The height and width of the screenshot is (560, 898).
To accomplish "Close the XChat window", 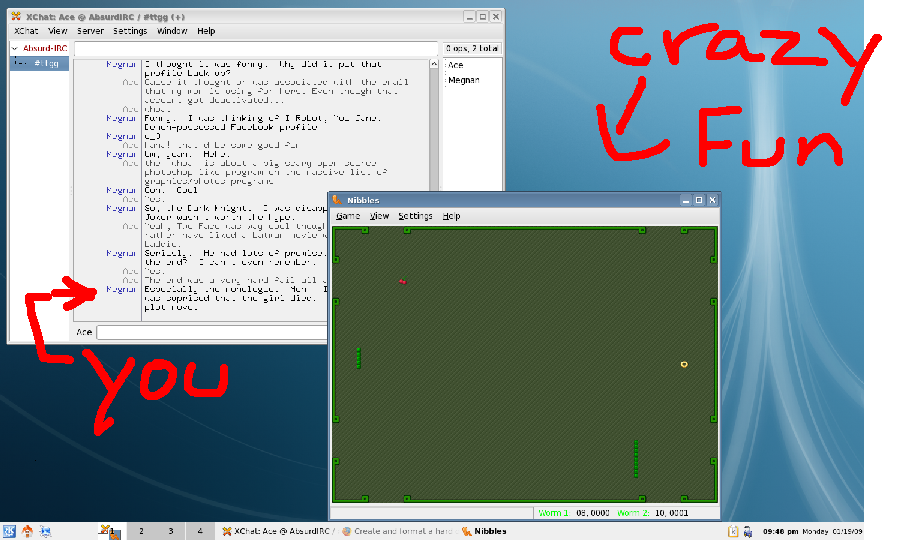I will pos(496,17).
